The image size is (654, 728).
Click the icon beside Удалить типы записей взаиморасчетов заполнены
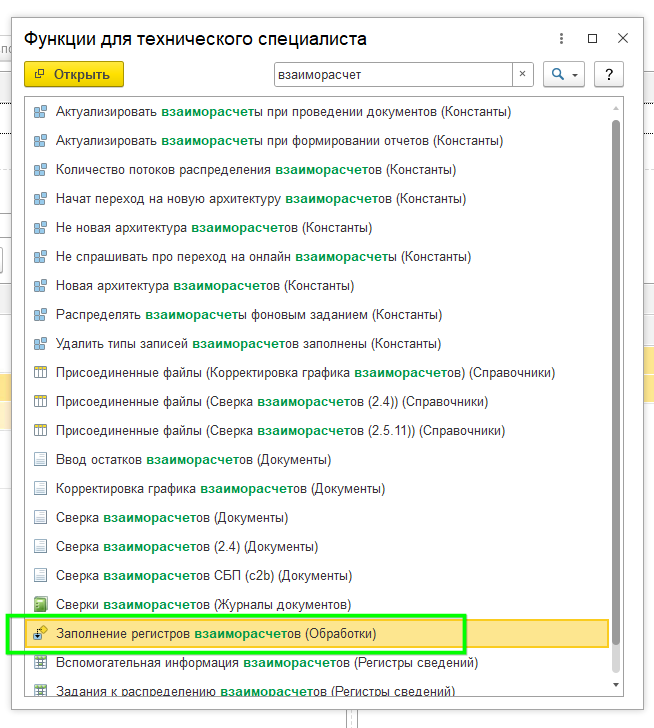(40, 344)
